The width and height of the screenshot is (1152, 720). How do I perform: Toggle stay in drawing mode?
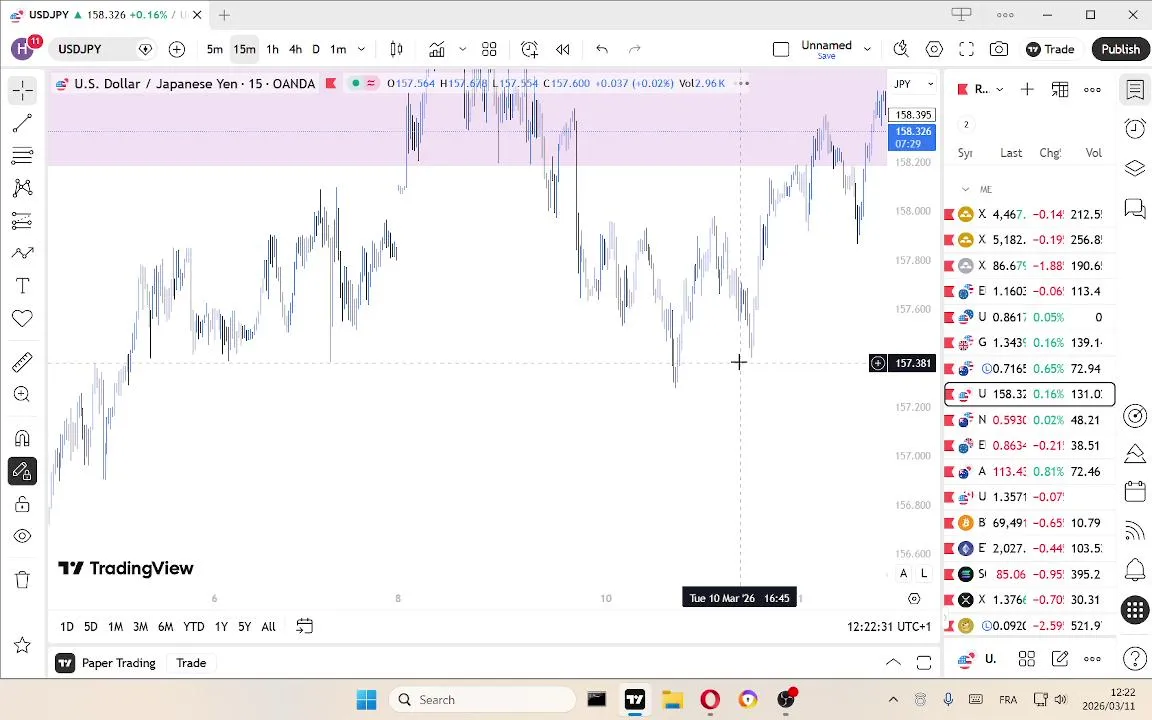(22, 471)
